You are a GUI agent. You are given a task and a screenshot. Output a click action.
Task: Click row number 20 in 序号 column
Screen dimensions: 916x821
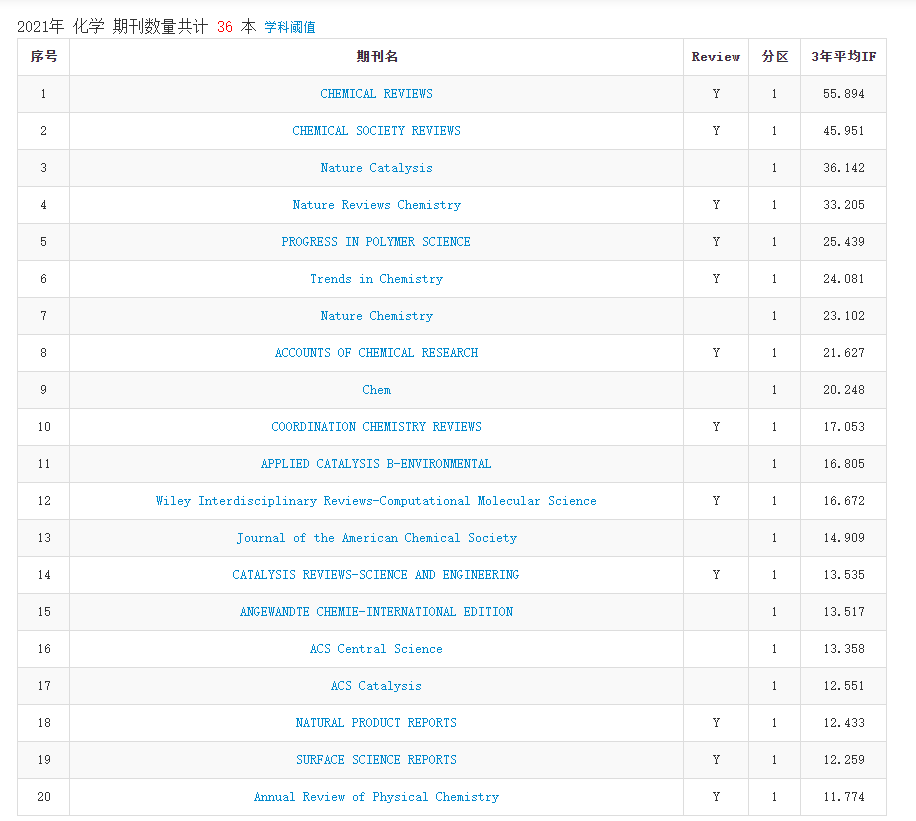point(44,796)
